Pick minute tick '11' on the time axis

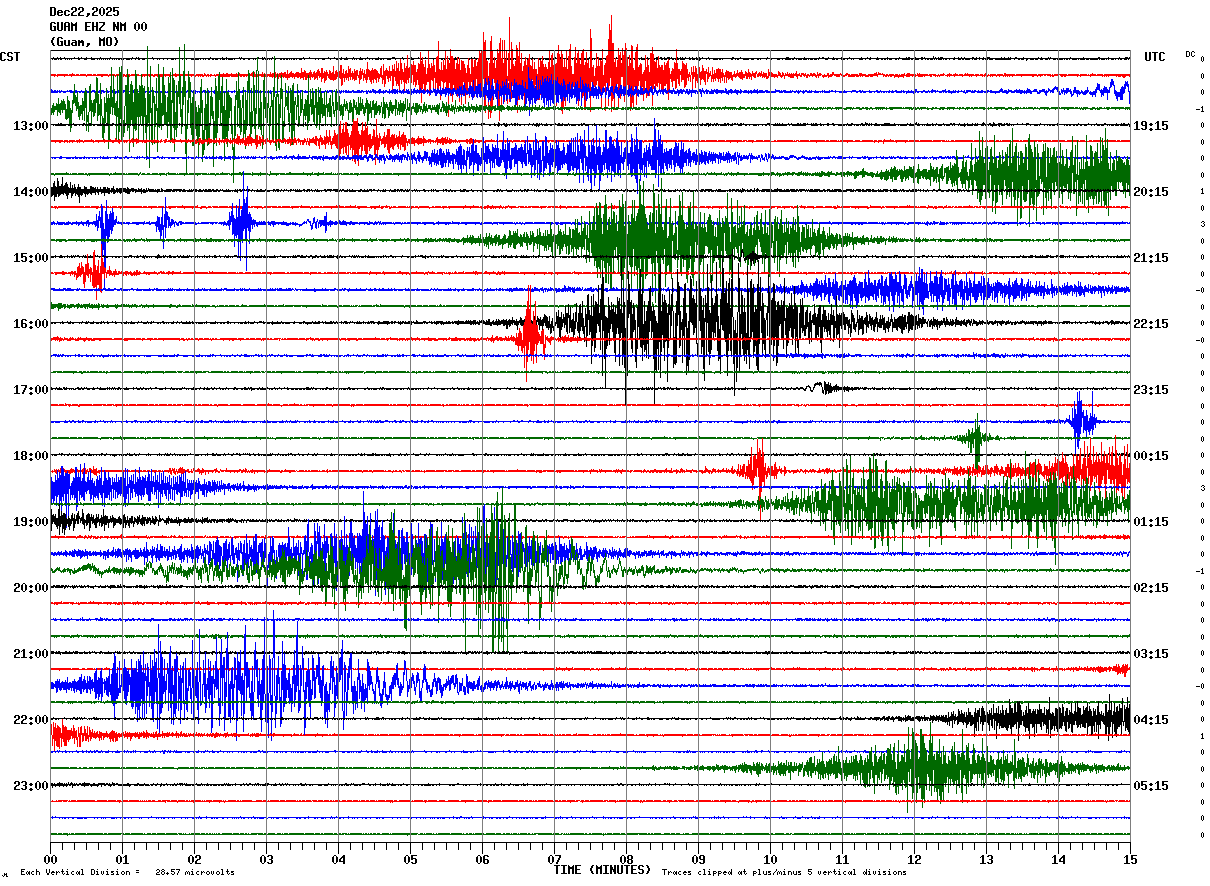click(x=843, y=860)
